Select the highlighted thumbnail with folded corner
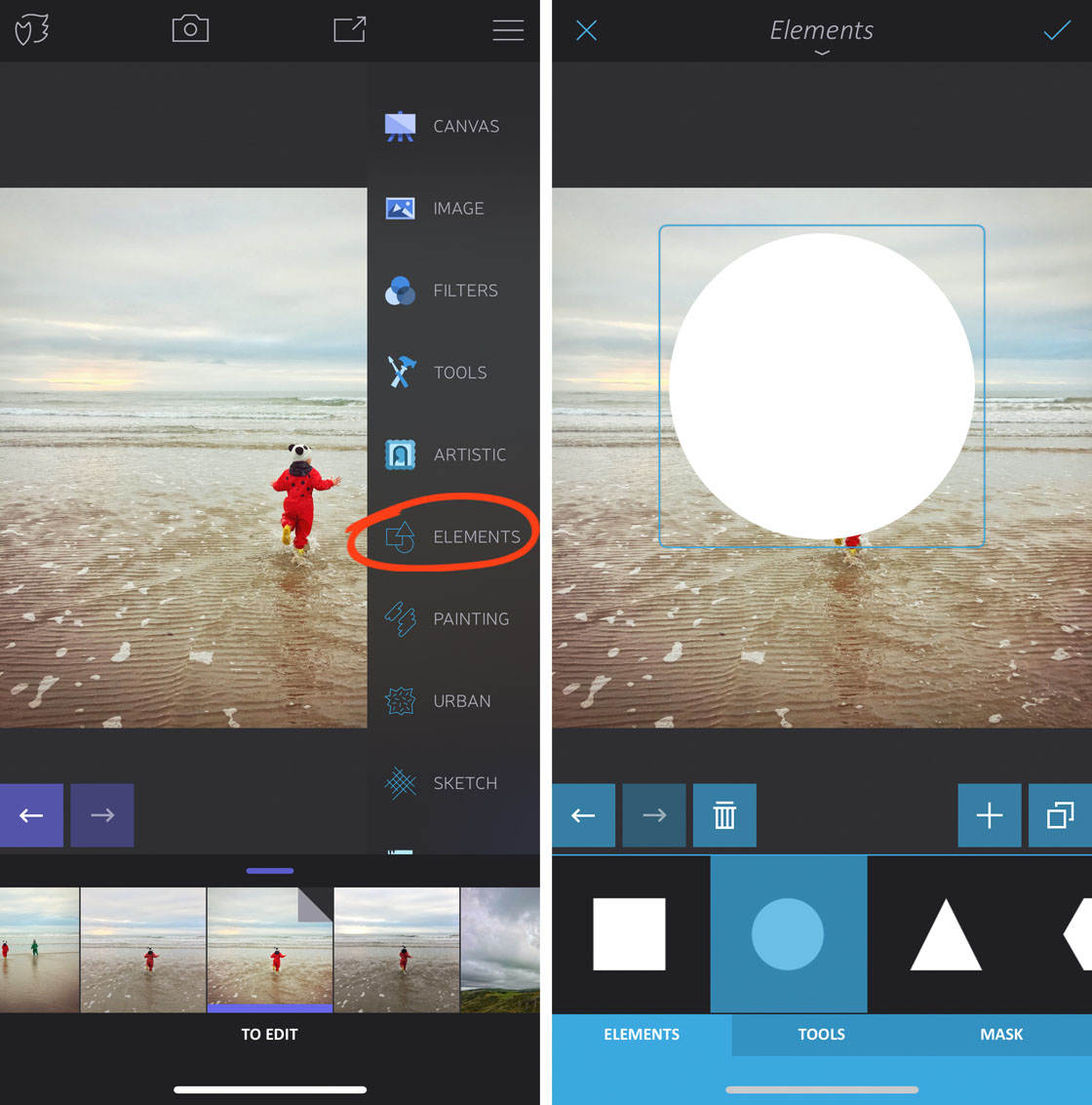This screenshot has height=1105, width=1092. 270,950
